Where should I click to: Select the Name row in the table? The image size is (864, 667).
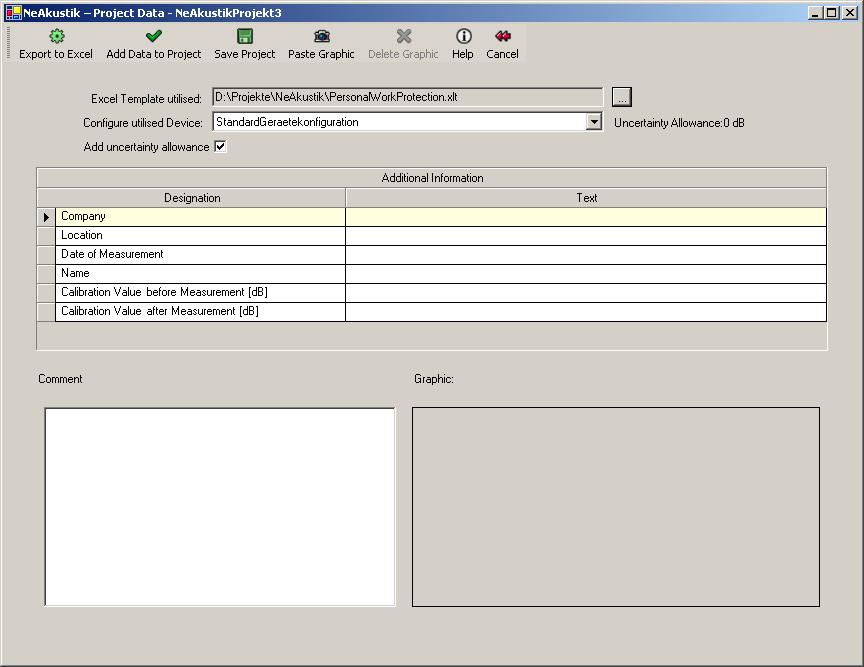click(200, 274)
